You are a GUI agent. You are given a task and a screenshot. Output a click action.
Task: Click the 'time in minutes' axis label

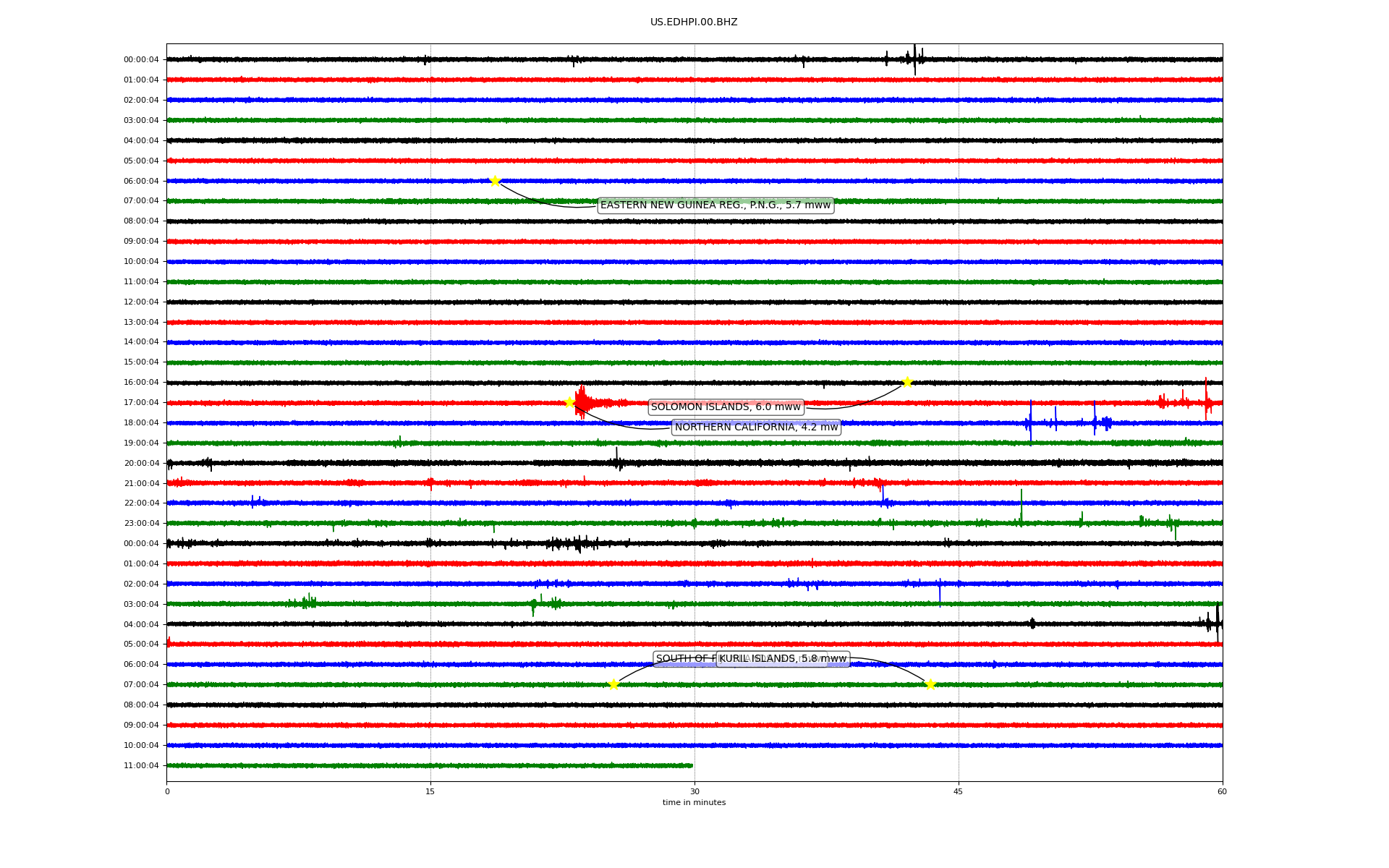click(x=694, y=803)
